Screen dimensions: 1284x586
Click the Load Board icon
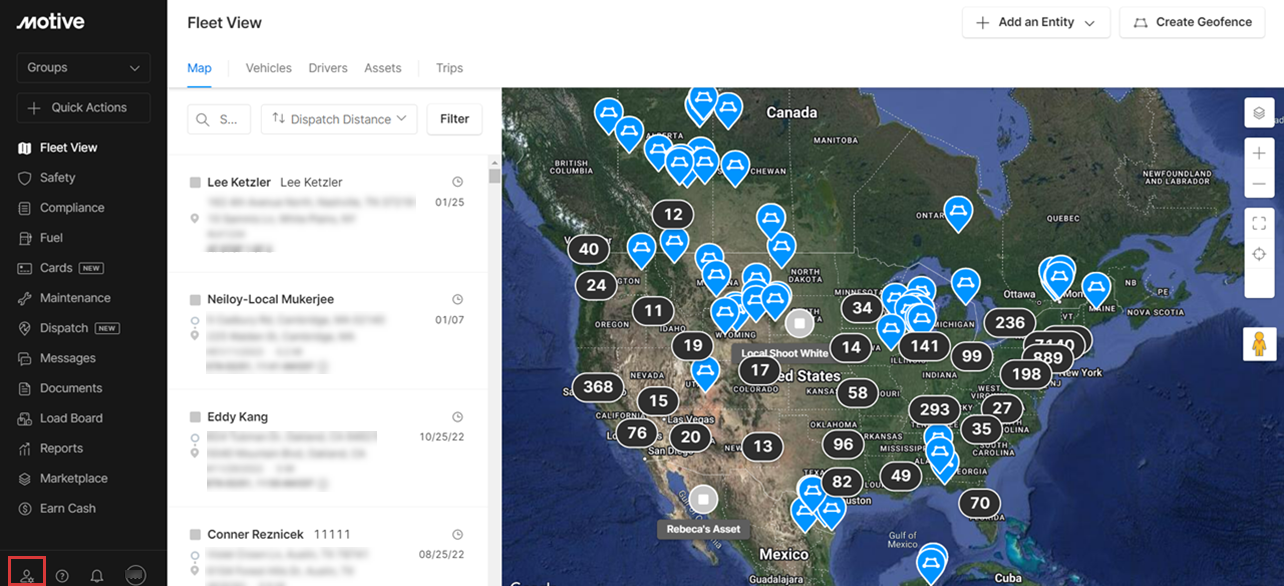(25, 418)
